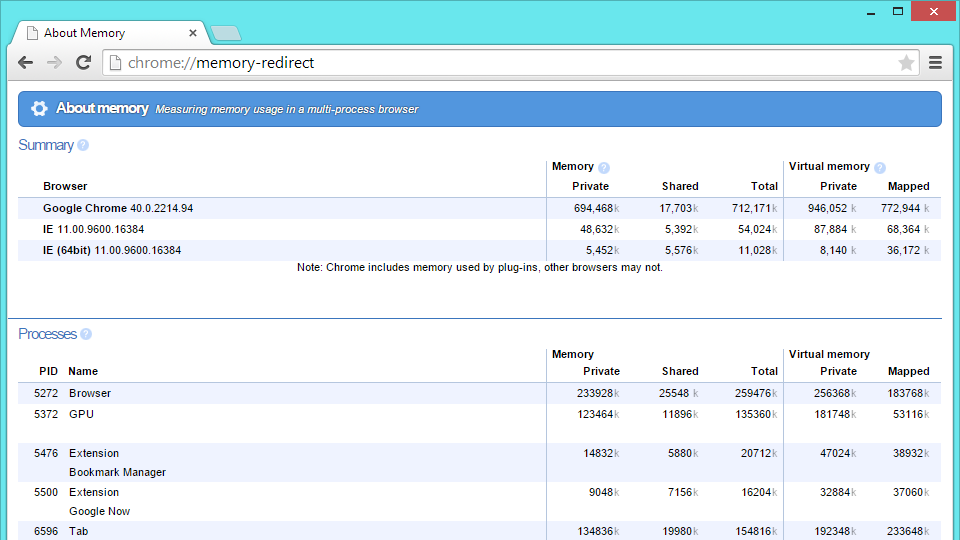The height and width of the screenshot is (540, 960).
Task: Click the Memory column help icon in Summary
Action: point(604,168)
